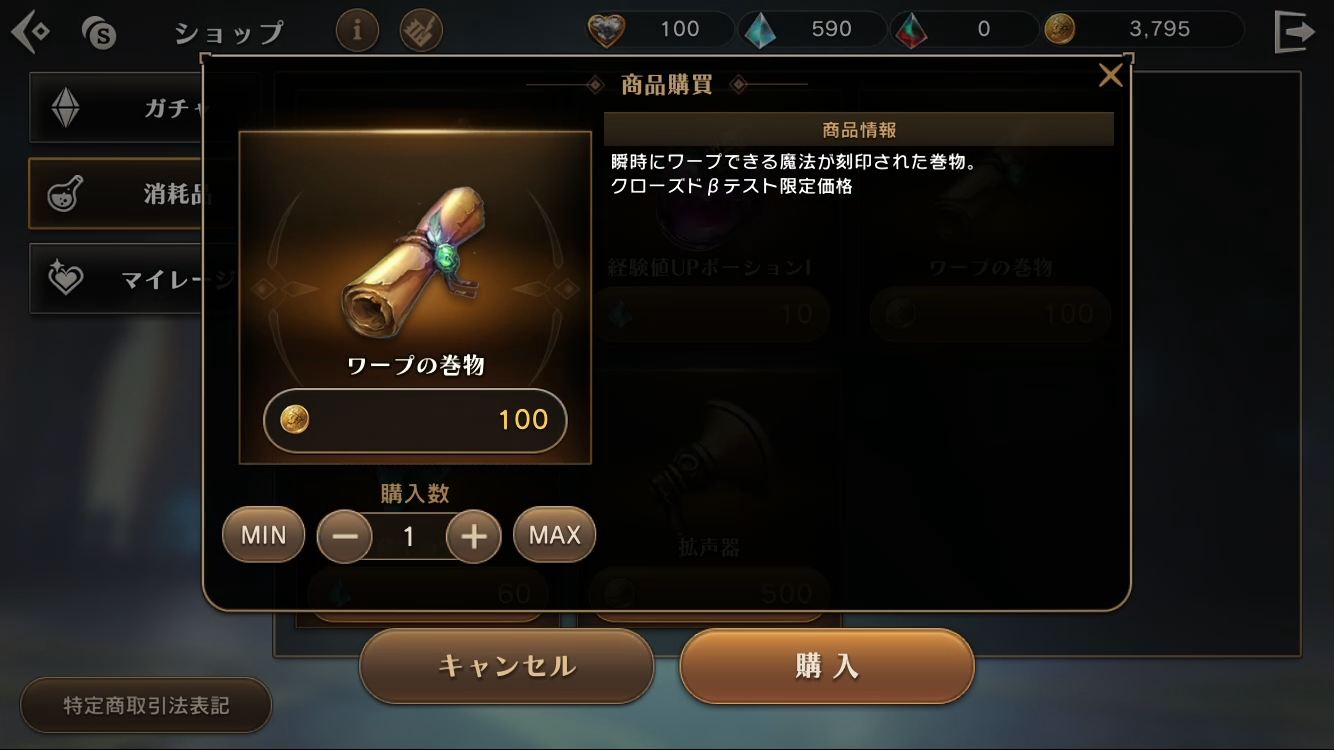The image size is (1334, 750).
Task: Click the キャンセル button
Action: click(507, 666)
